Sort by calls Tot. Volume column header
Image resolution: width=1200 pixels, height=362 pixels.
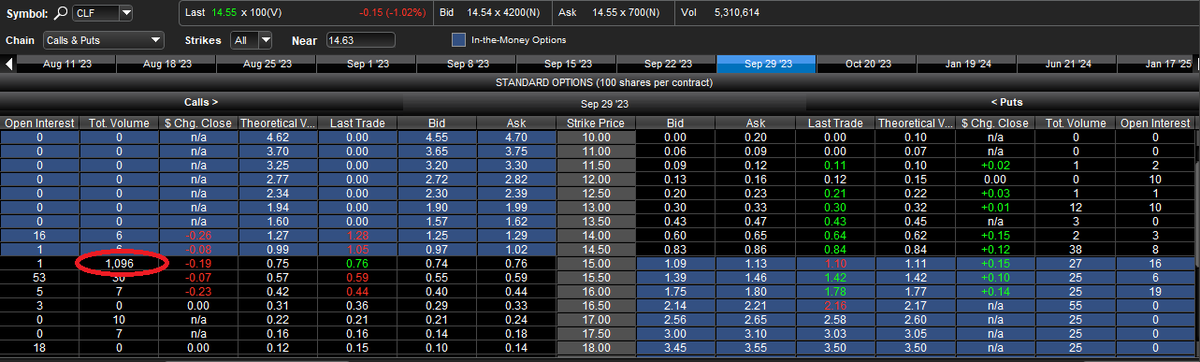coord(119,123)
